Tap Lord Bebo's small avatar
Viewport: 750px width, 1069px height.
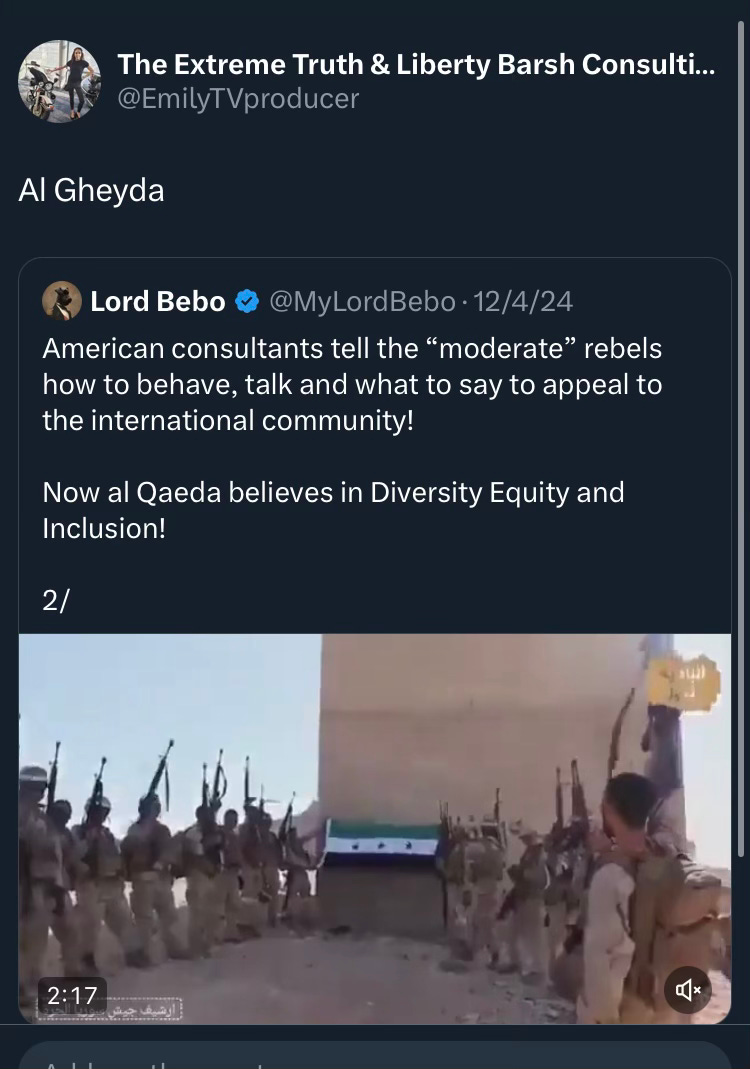click(62, 301)
